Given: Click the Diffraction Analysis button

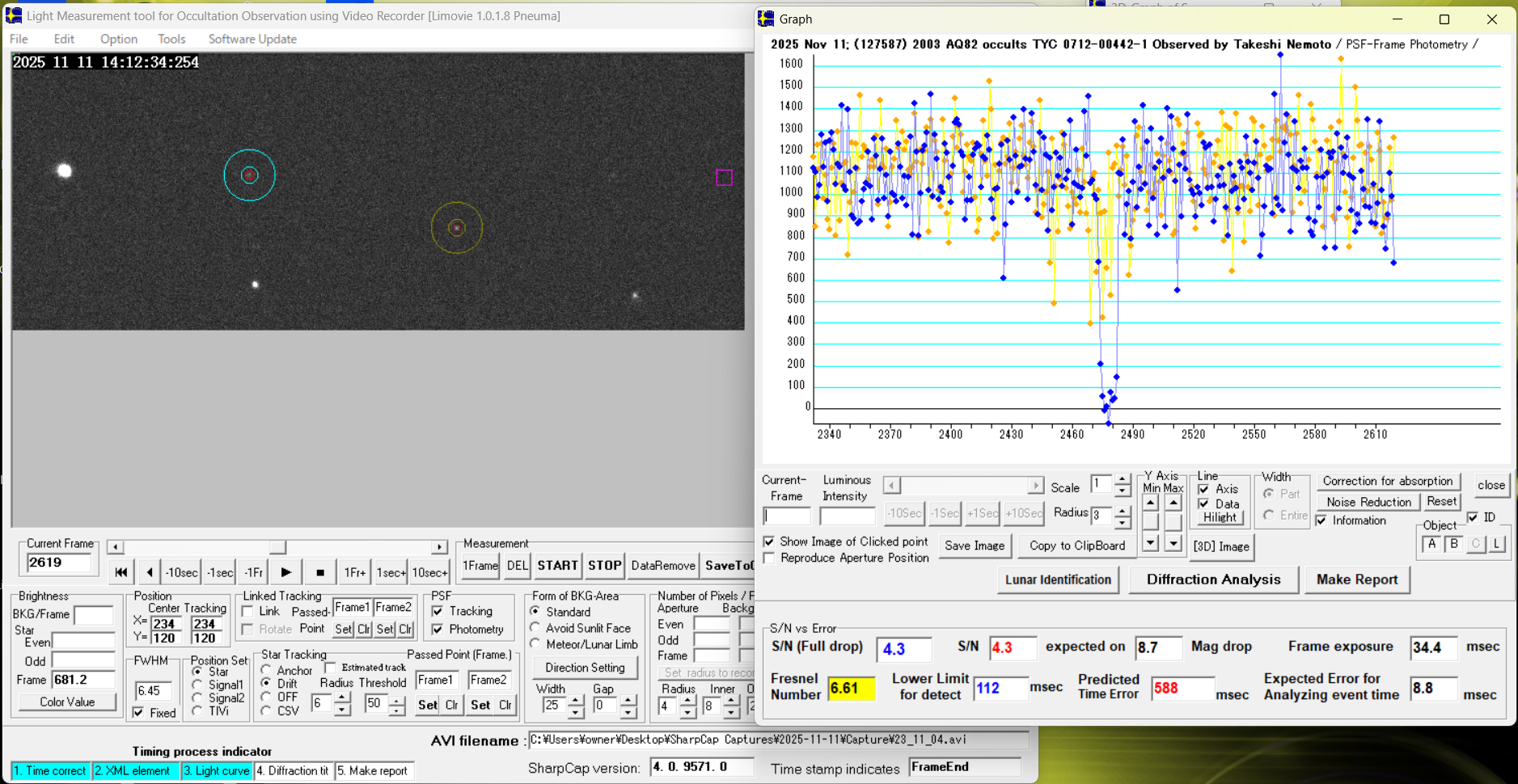Looking at the screenshot, I should [1213, 580].
